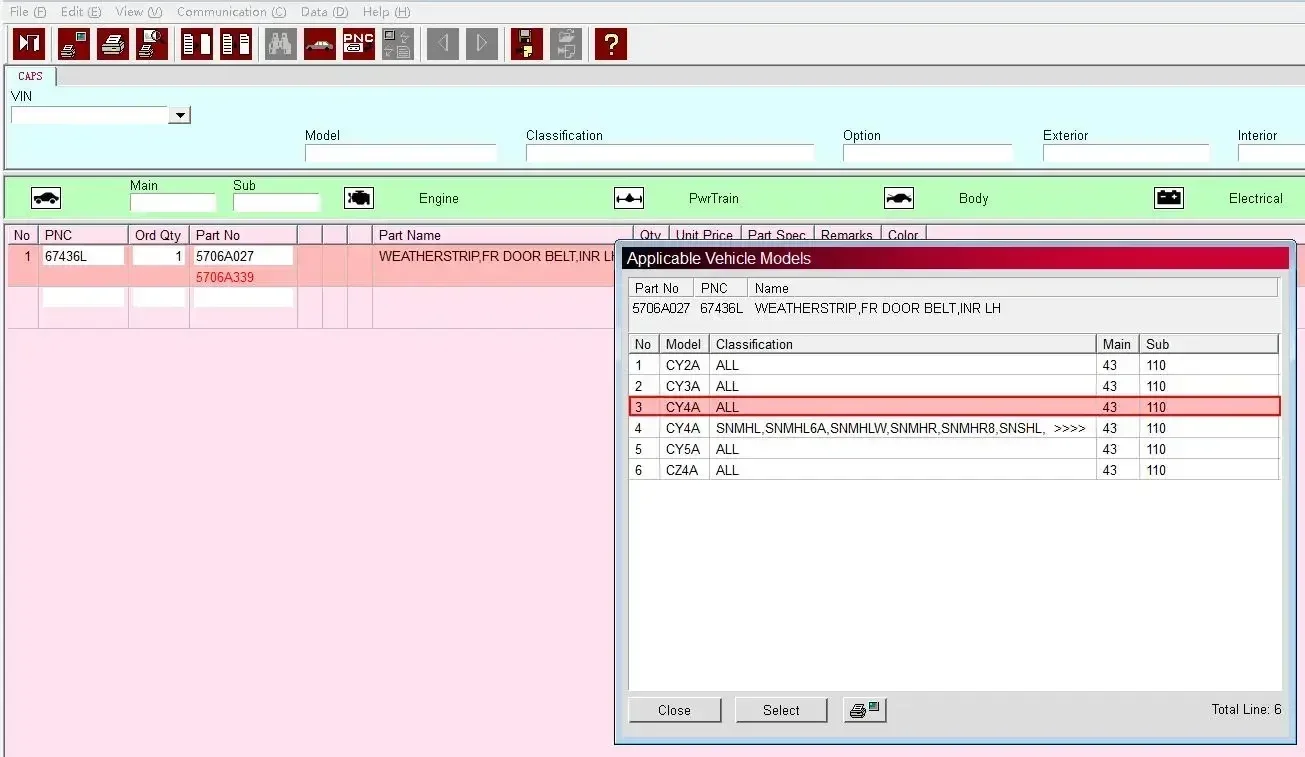This screenshot has height=757, width=1305.
Task: Select the Electrical battery icon
Action: [x=1169, y=198]
